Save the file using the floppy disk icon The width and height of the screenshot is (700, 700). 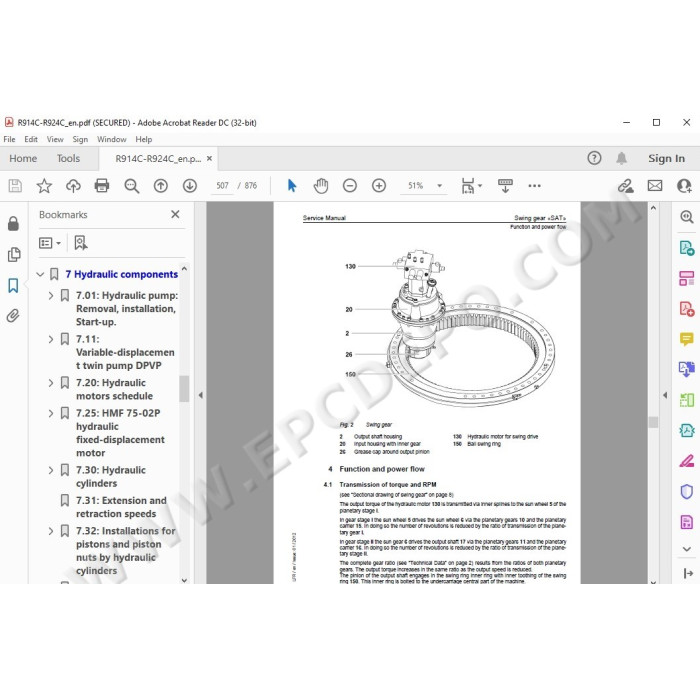[x=15, y=186]
